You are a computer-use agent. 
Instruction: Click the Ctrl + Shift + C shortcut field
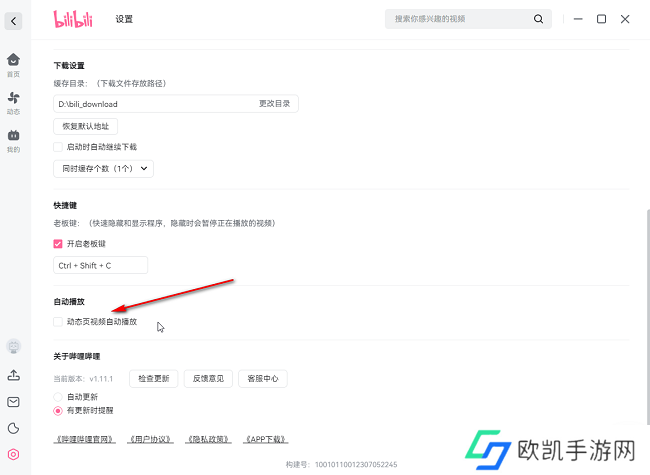100,265
